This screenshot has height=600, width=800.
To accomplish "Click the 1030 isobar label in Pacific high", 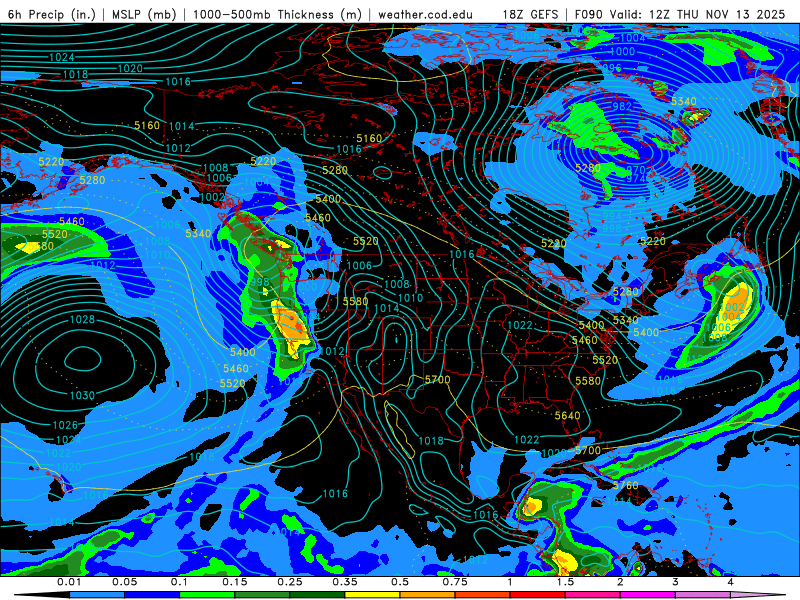I will [82, 395].
